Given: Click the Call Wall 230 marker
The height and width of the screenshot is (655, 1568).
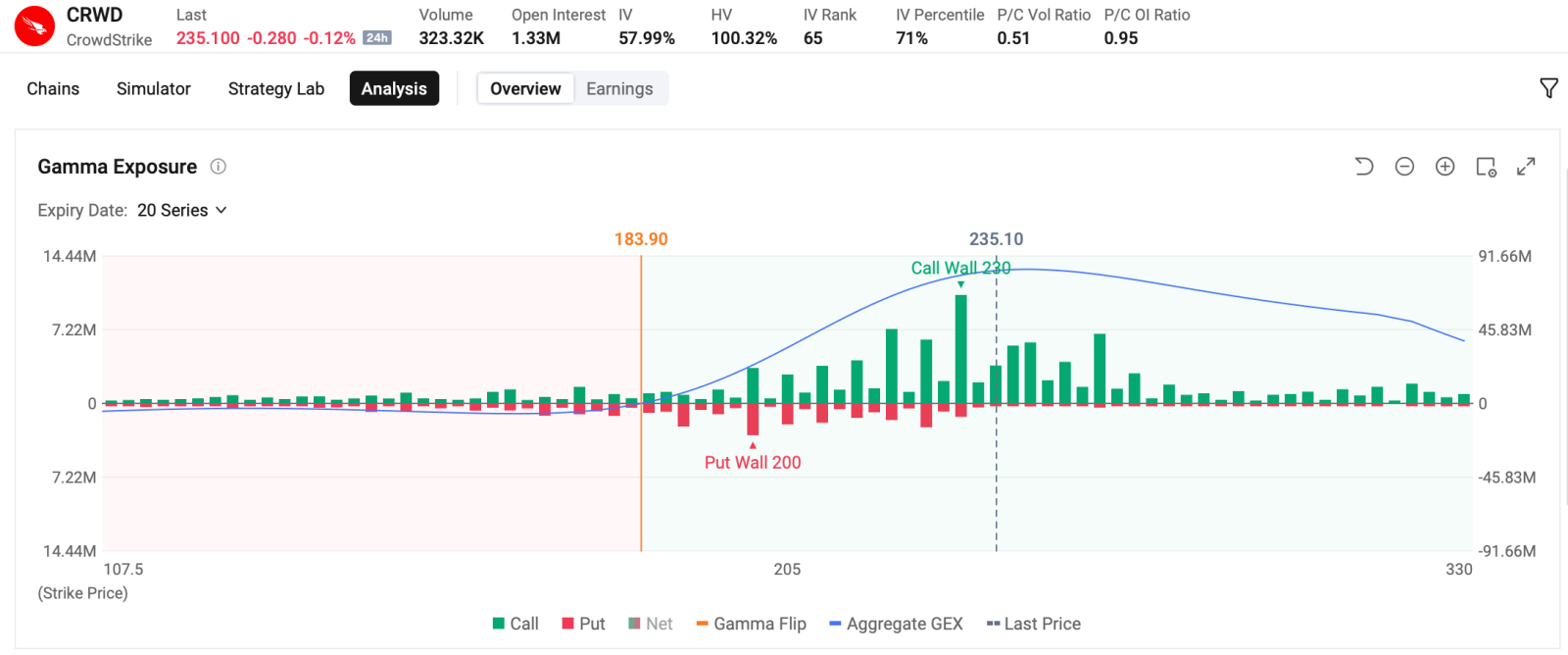Looking at the screenshot, I should [x=960, y=269].
